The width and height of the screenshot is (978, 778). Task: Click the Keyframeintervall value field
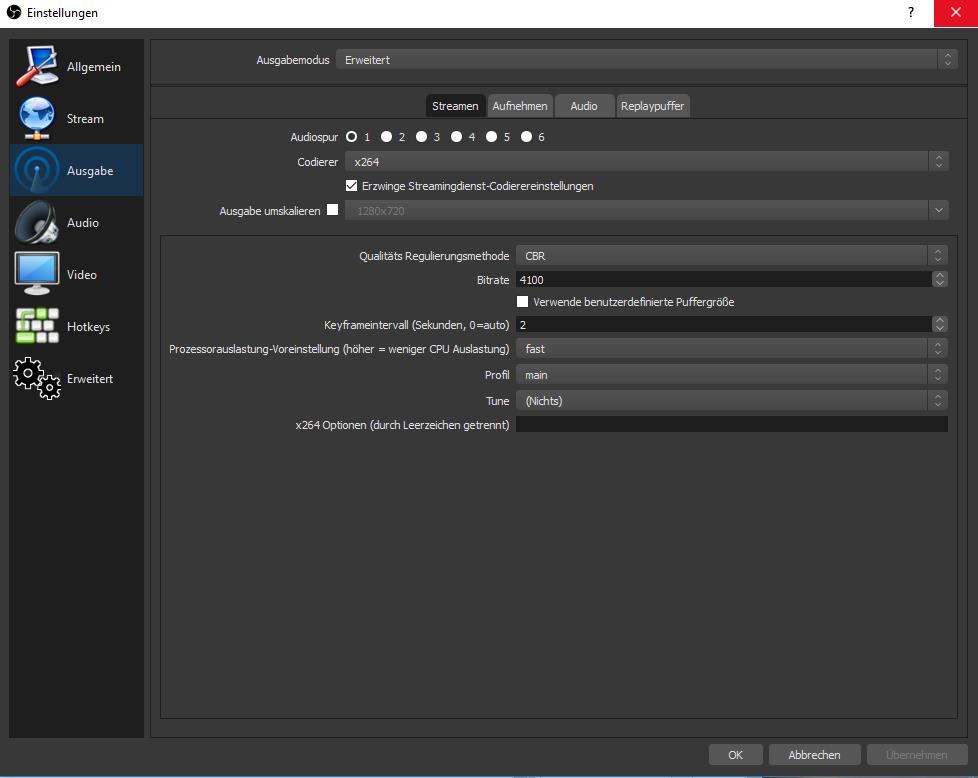[724, 324]
